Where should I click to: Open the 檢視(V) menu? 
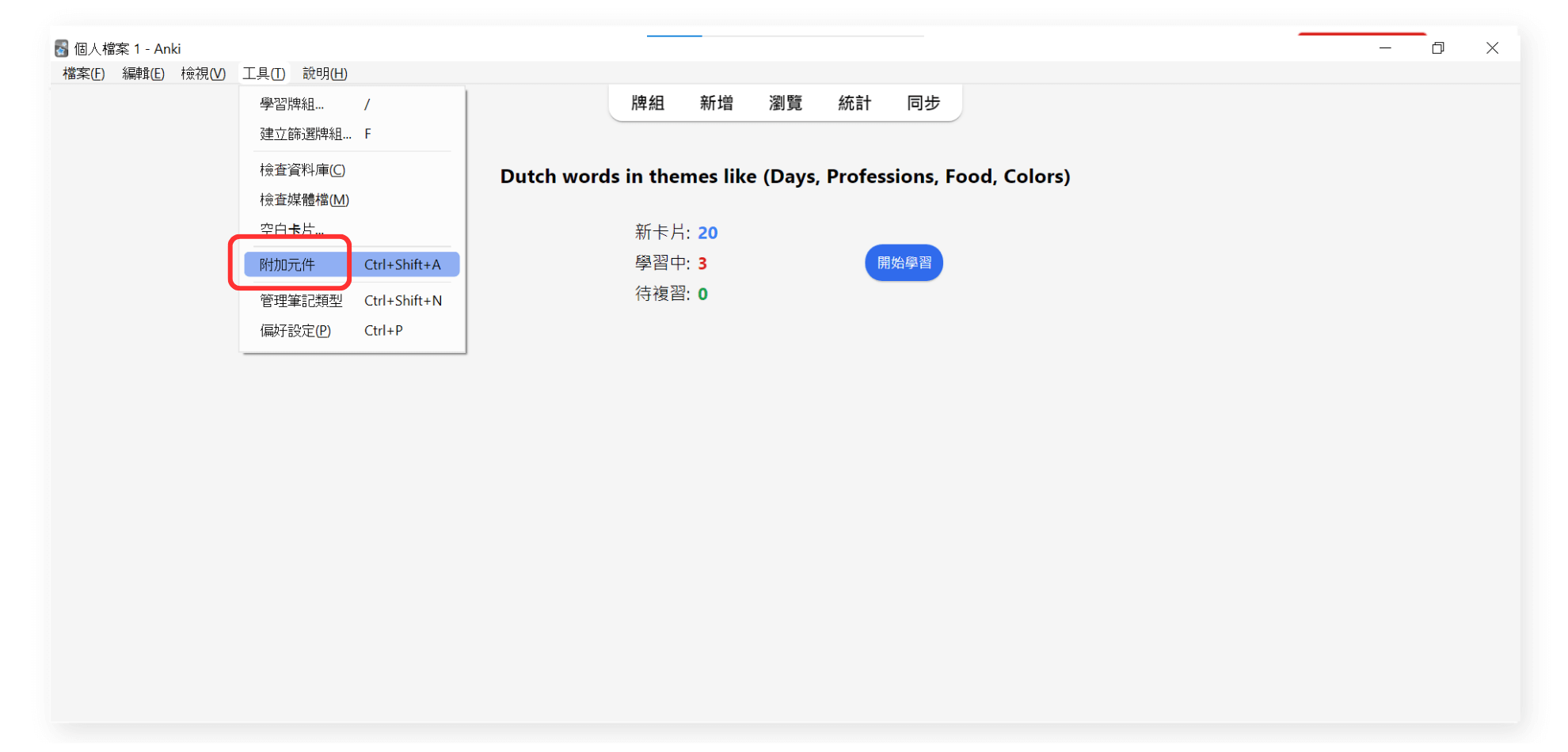[203, 74]
